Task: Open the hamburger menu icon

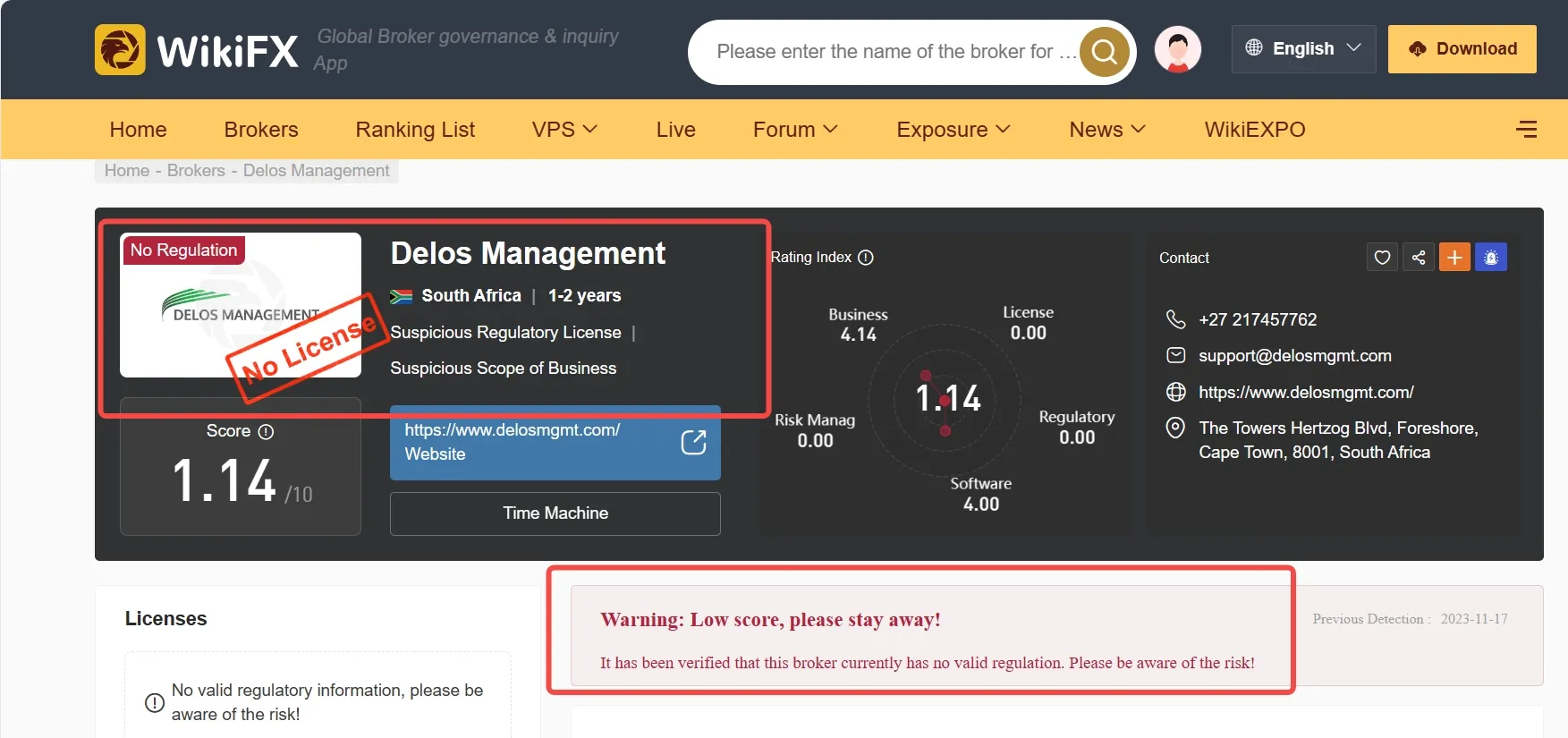Action: [x=1527, y=130]
